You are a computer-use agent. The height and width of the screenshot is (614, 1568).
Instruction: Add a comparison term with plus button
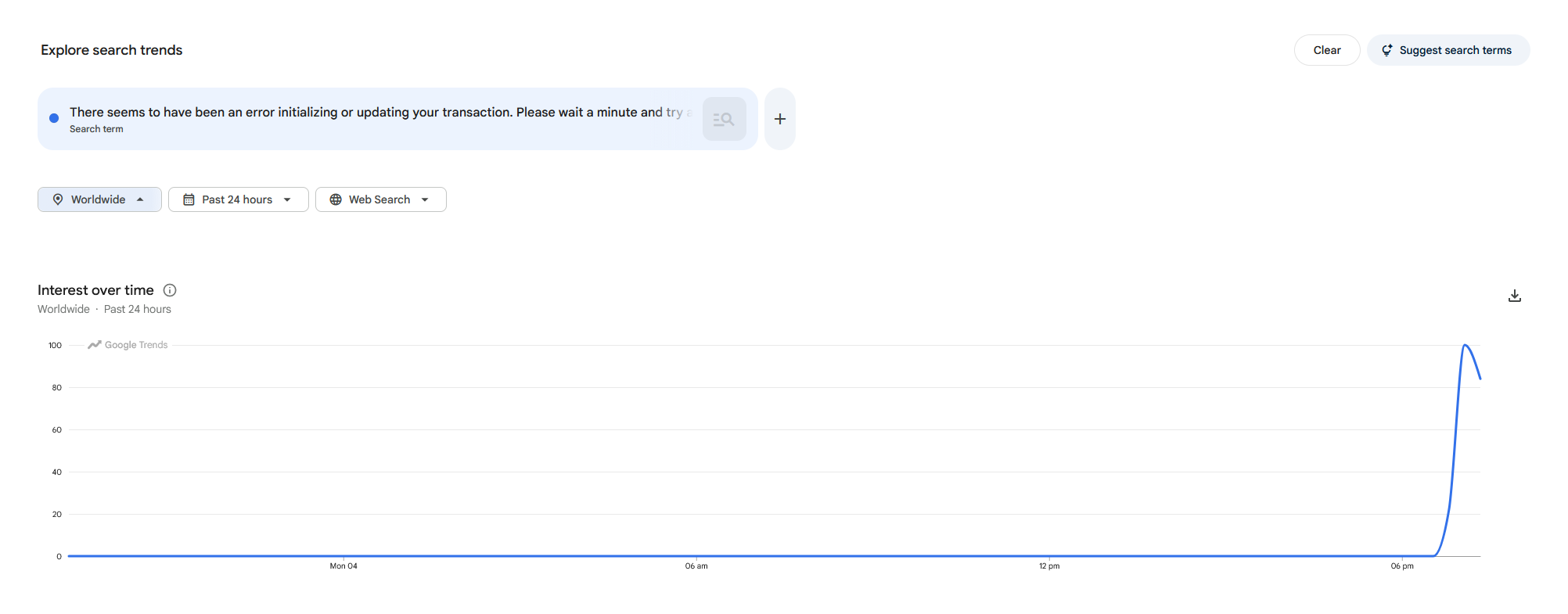780,119
